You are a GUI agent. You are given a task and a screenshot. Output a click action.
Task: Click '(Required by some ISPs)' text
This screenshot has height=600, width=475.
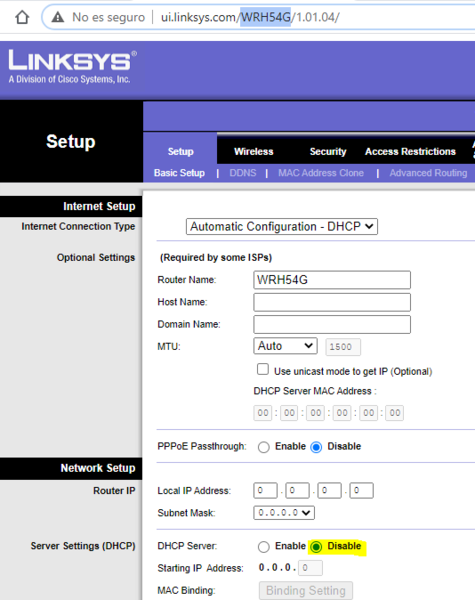click(216, 258)
